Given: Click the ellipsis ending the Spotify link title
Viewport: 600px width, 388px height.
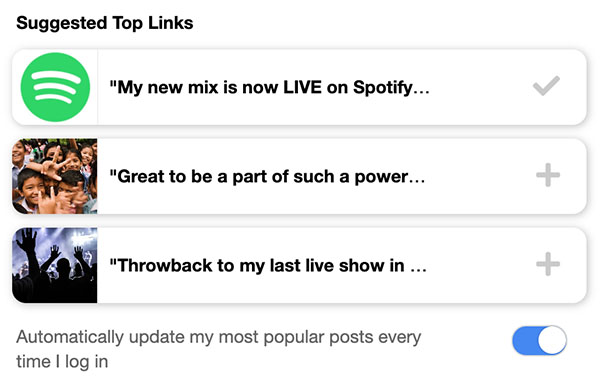Looking at the screenshot, I should (422, 92).
